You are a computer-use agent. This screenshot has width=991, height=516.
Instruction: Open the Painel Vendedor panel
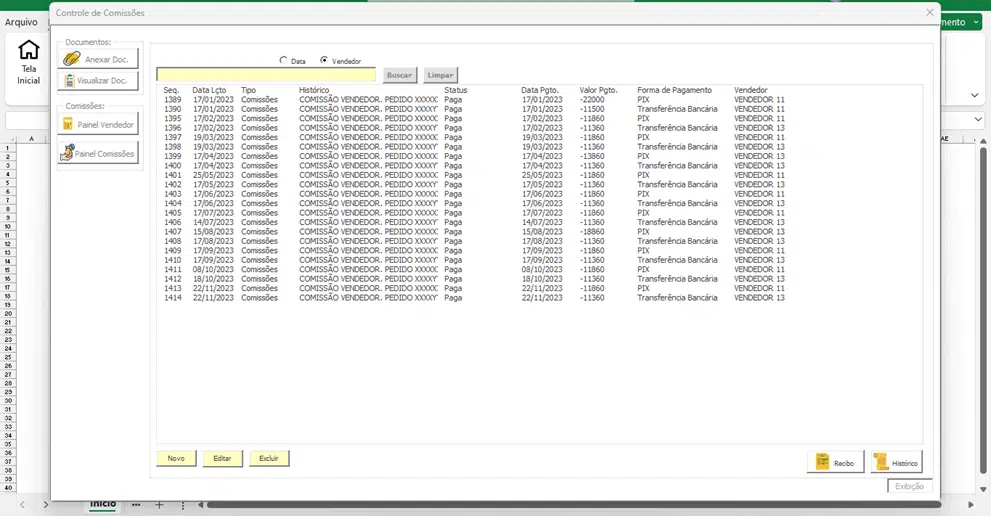(98, 124)
